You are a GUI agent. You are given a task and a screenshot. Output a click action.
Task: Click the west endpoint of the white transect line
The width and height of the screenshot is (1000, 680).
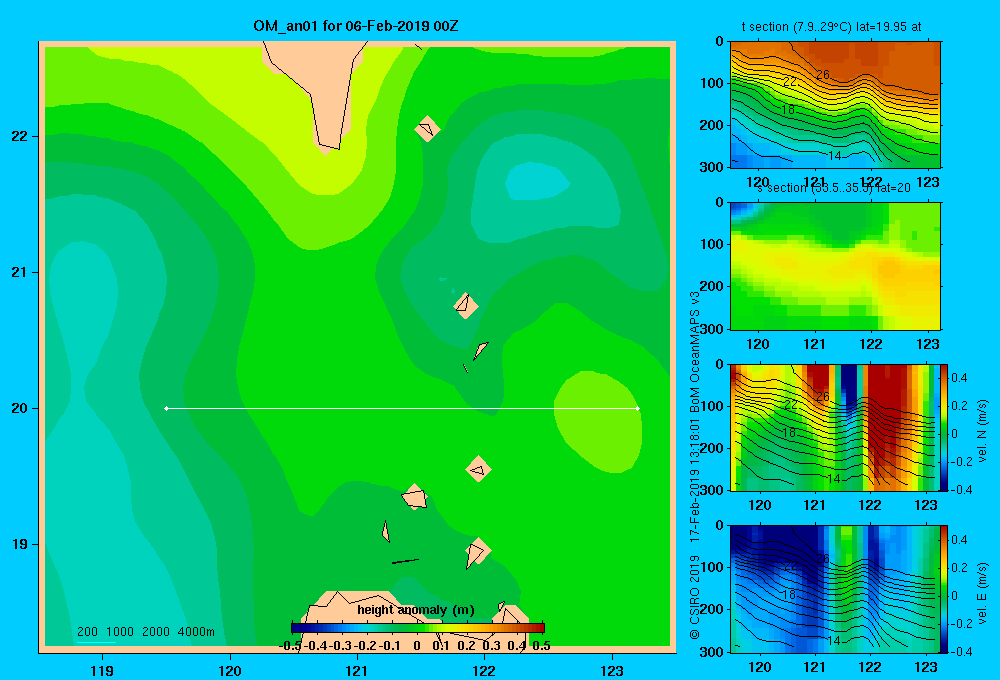166,408
